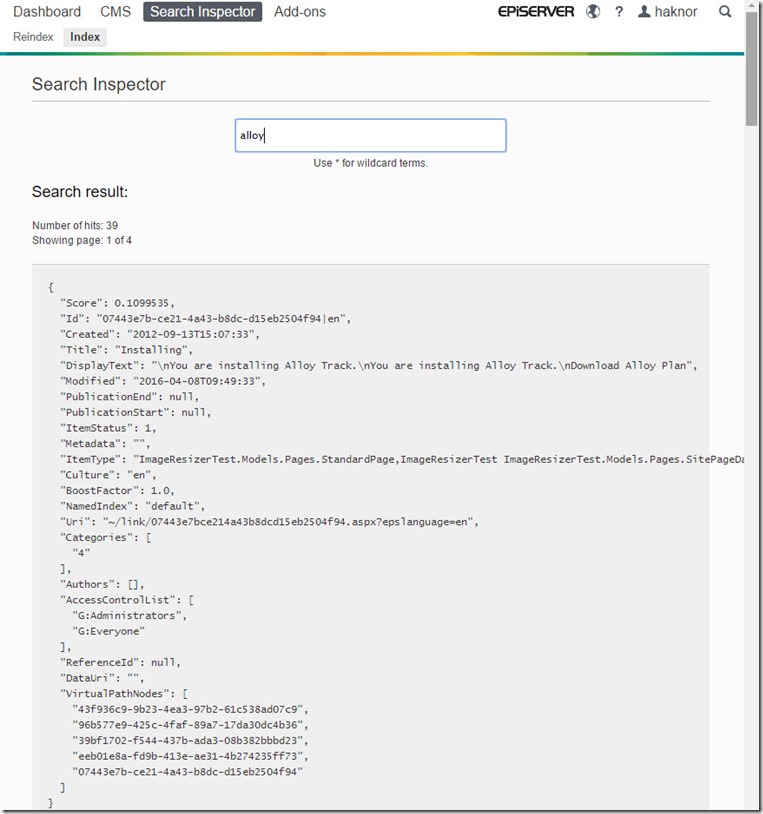Go to the CMS menu item
The image size is (763, 814).
(x=116, y=12)
